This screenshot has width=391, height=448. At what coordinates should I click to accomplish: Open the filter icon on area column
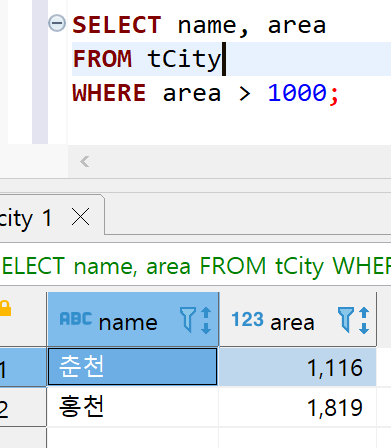pos(345,320)
